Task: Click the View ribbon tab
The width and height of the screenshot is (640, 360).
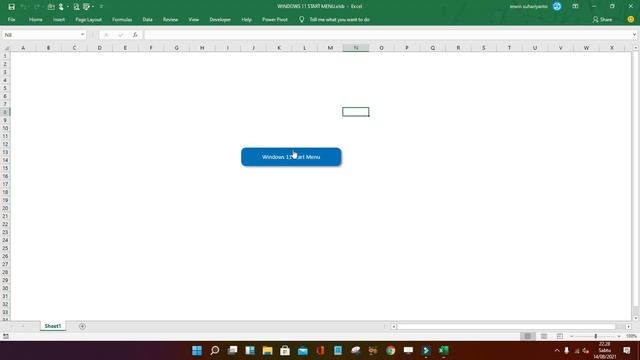Action: click(193, 19)
